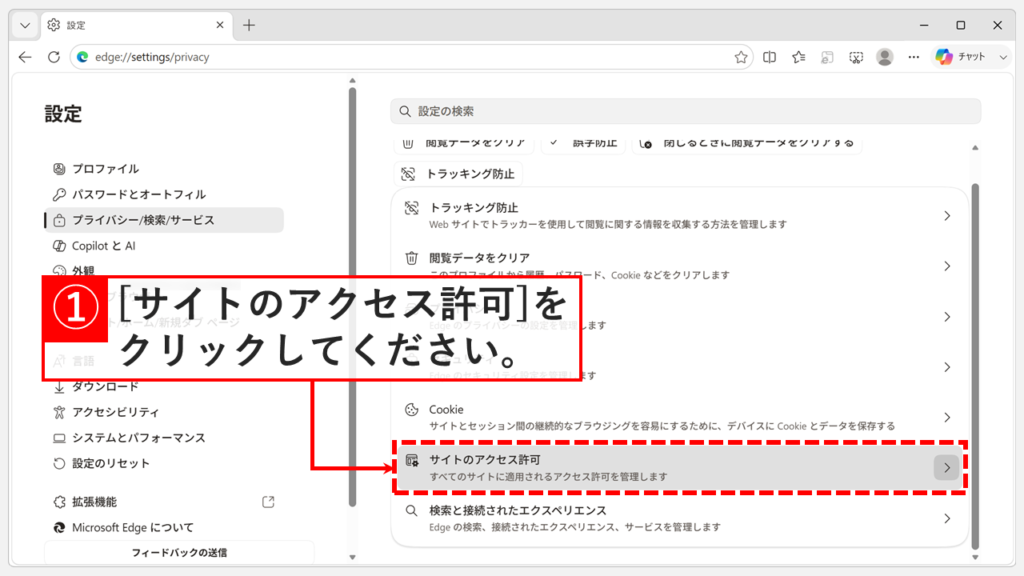Click フィードバックの送信 button
1024x576 pixels.
pyautogui.click(x=179, y=552)
